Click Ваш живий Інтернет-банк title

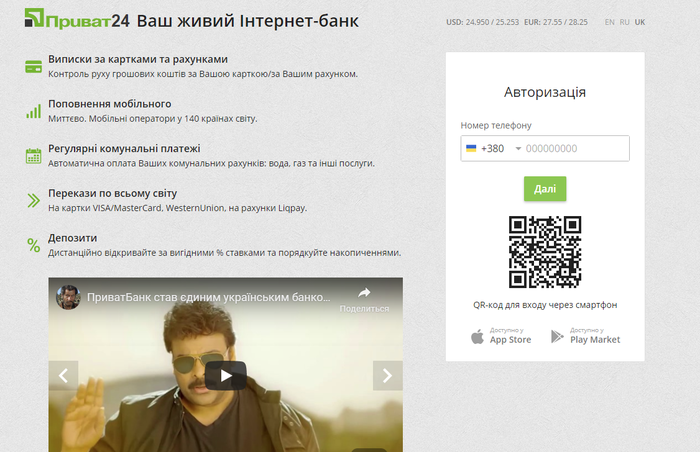[x=248, y=21]
